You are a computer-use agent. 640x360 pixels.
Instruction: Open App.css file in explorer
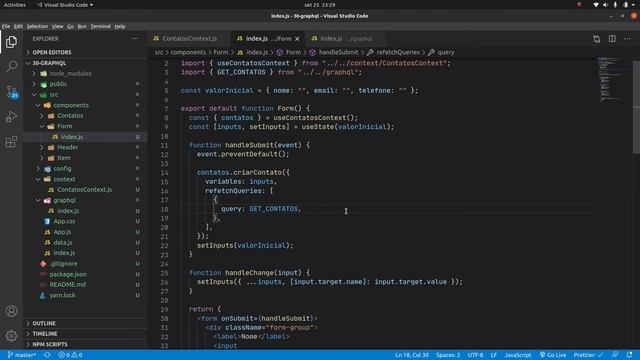click(85, 221)
